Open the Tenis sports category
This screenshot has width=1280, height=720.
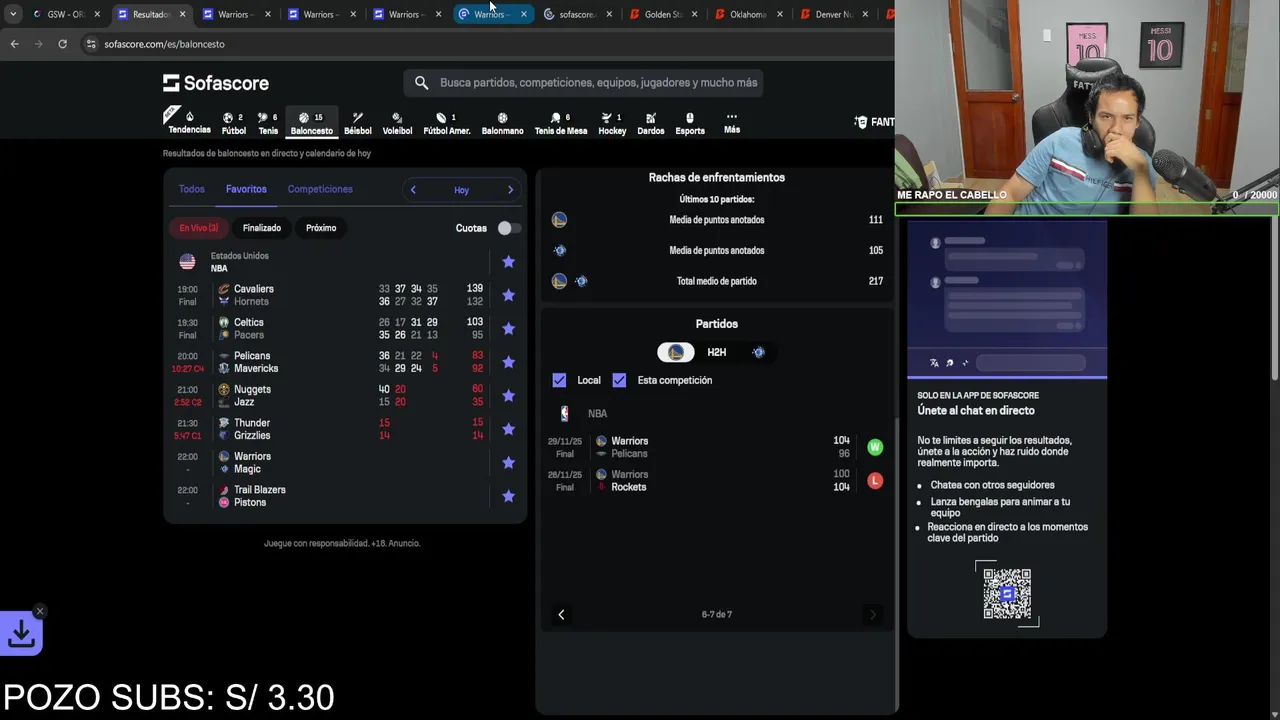[268, 123]
